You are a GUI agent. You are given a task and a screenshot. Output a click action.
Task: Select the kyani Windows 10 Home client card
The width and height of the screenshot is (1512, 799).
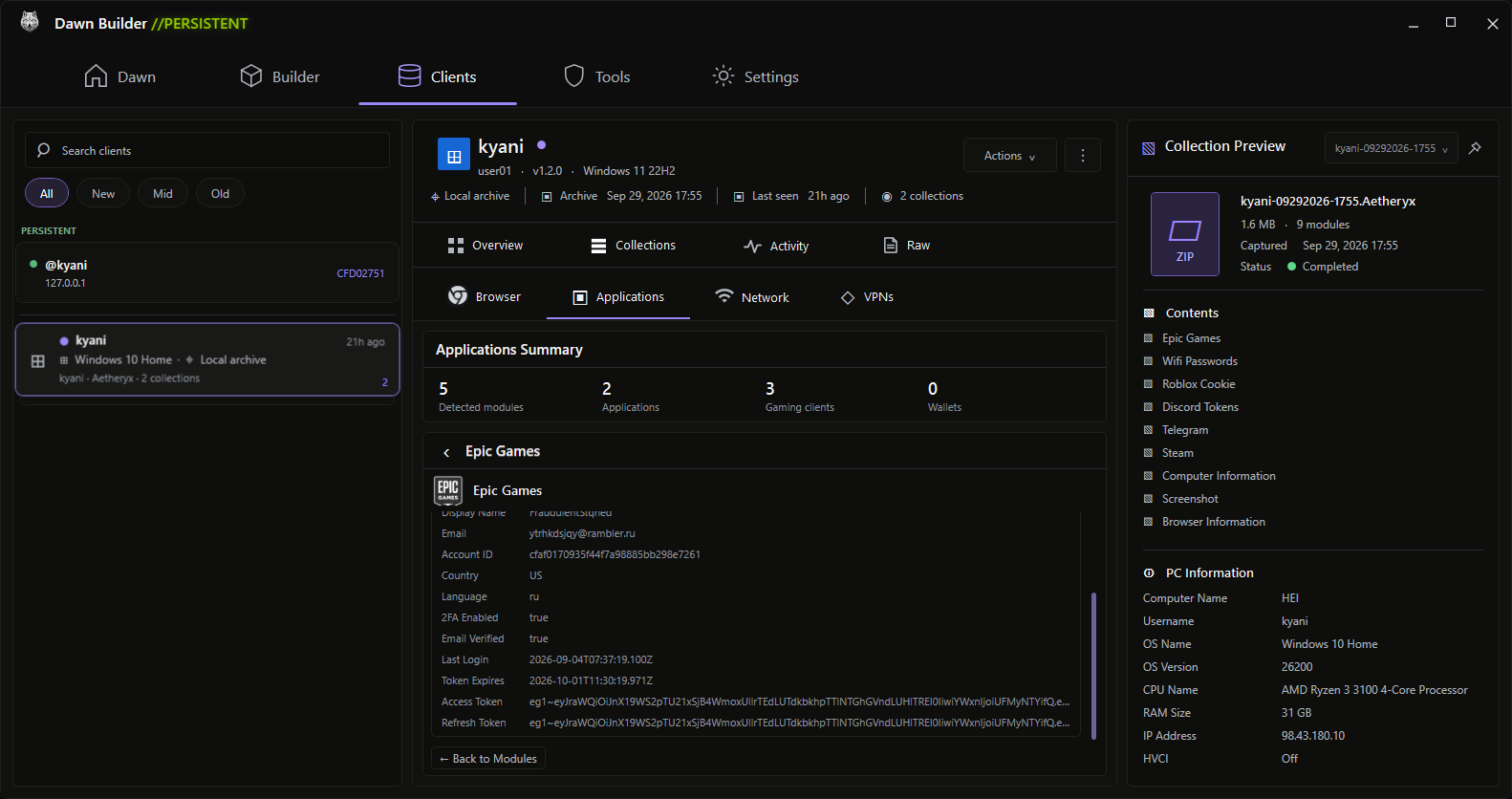click(x=207, y=359)
